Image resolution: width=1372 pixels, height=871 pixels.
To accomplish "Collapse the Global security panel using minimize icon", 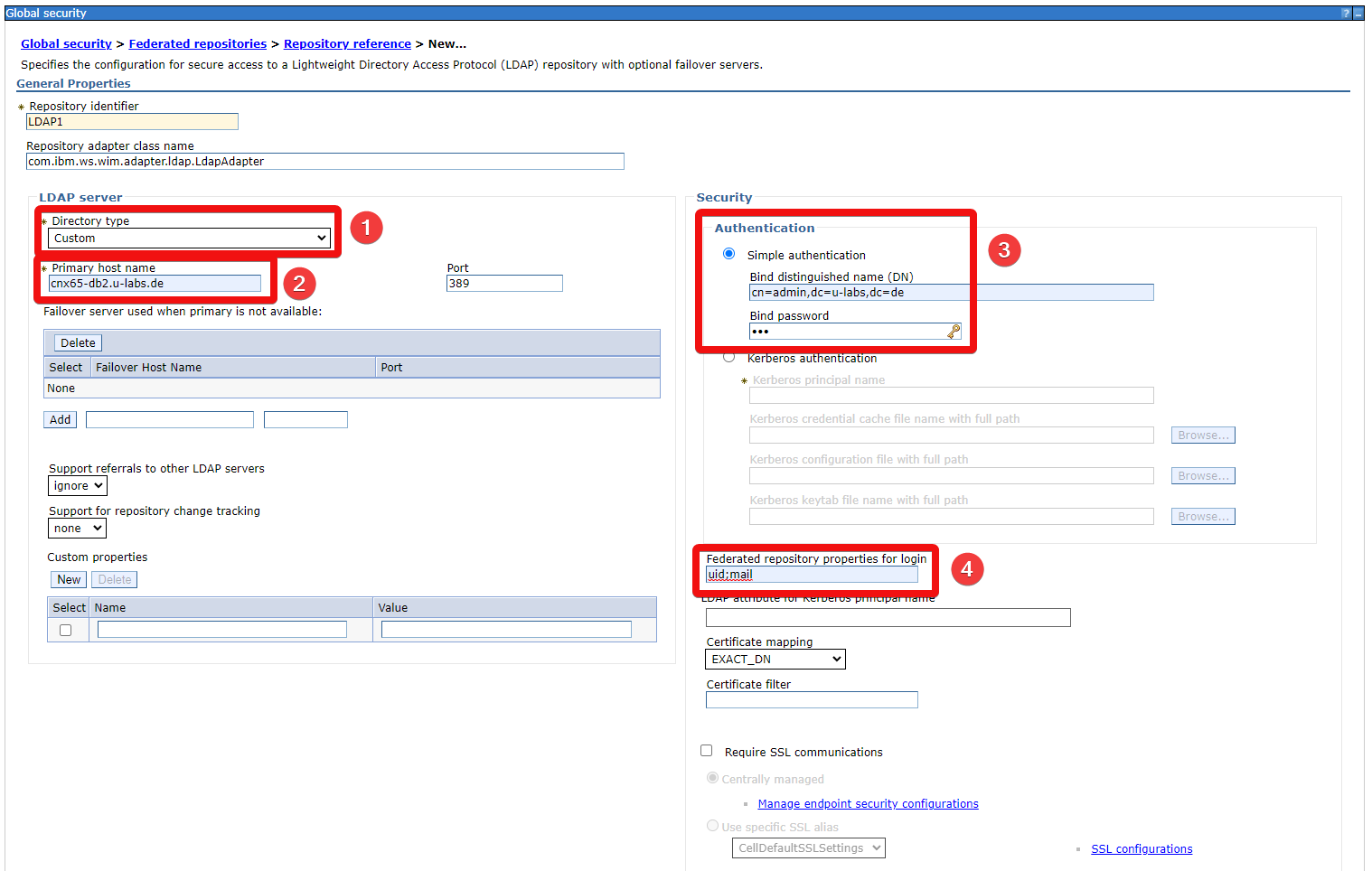I will click(x=1358, y=14).
